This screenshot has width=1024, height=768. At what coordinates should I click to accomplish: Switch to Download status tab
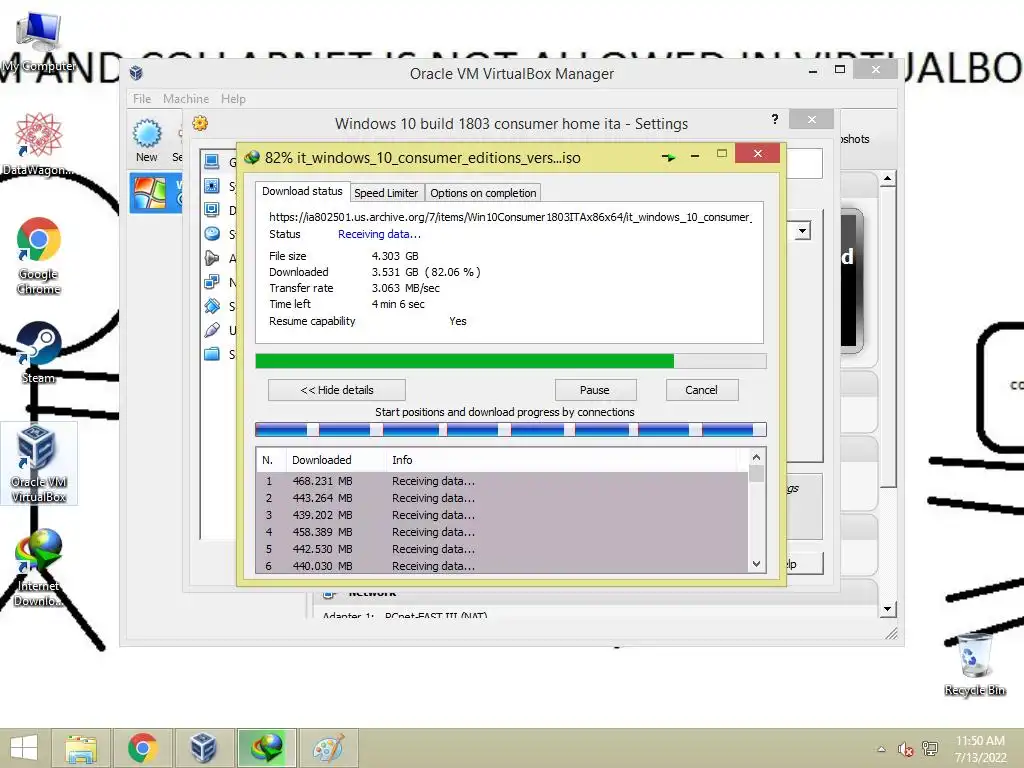[302, 191]
